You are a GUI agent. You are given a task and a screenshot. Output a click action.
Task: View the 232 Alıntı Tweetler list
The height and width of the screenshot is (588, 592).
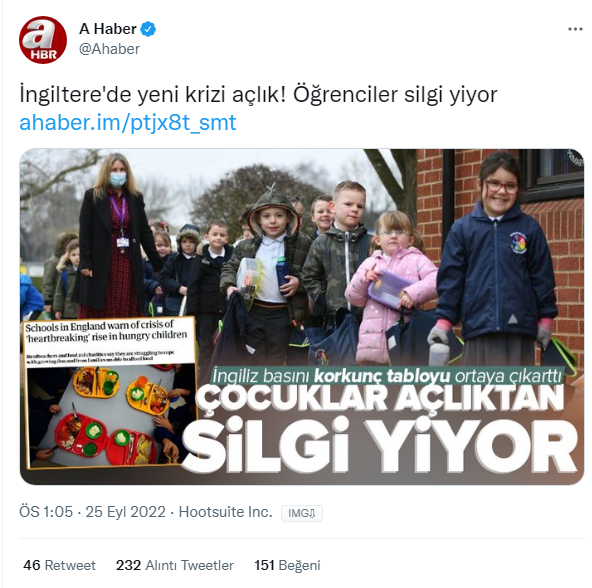click(x=175, y=565)
